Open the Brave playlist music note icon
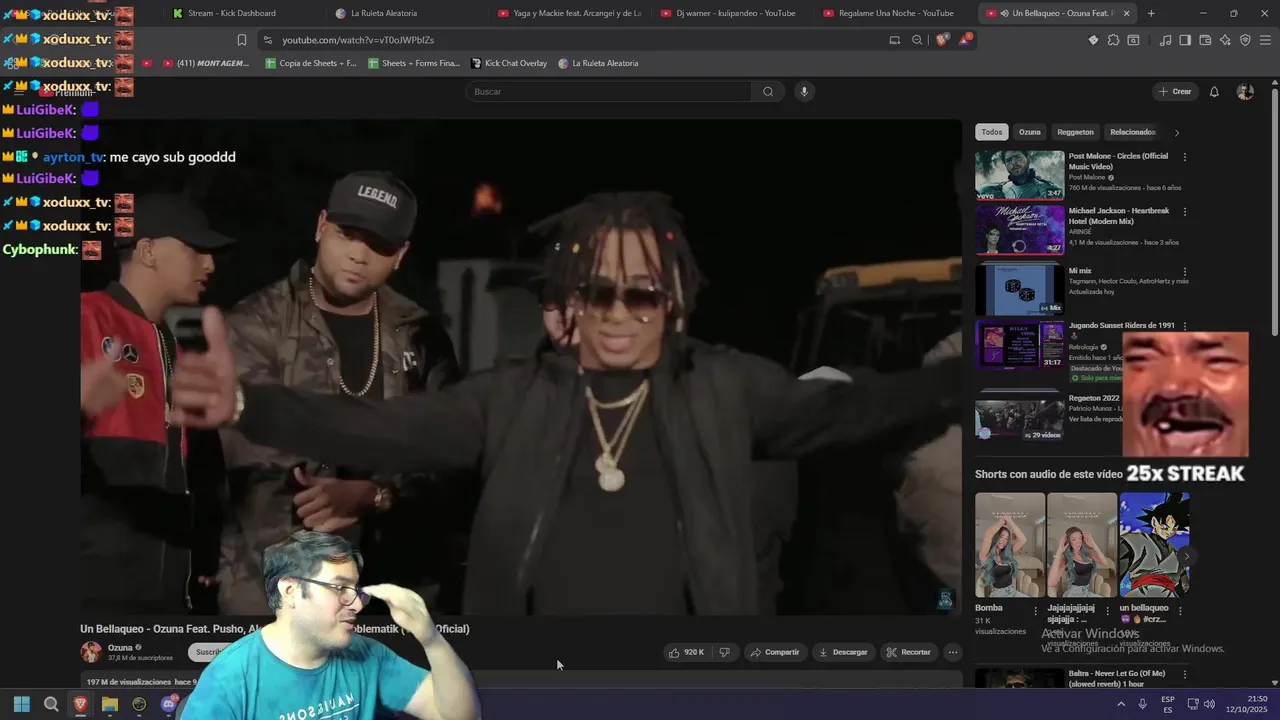Image resolution: width=1280 pixels, height=720 pixels. (x=1165, y=40)
